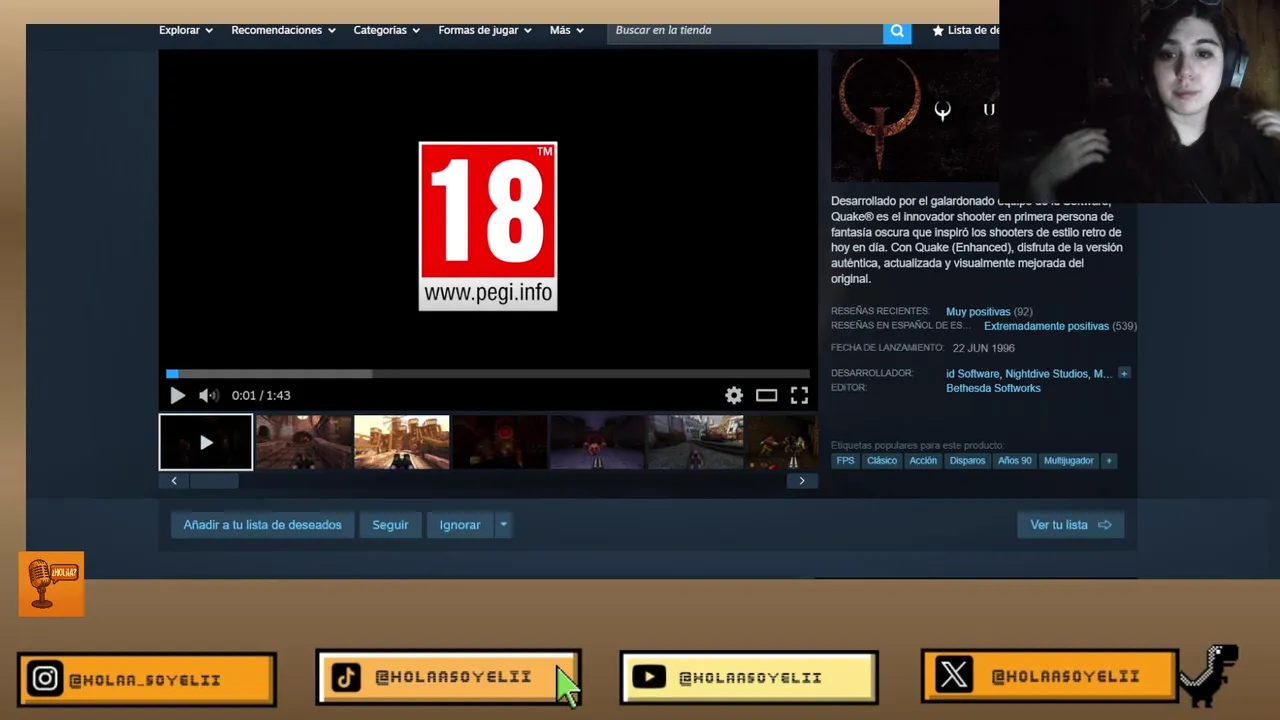The image size is (1280, 720).
Task: Click the Seguir button
Action: [390, 524]
